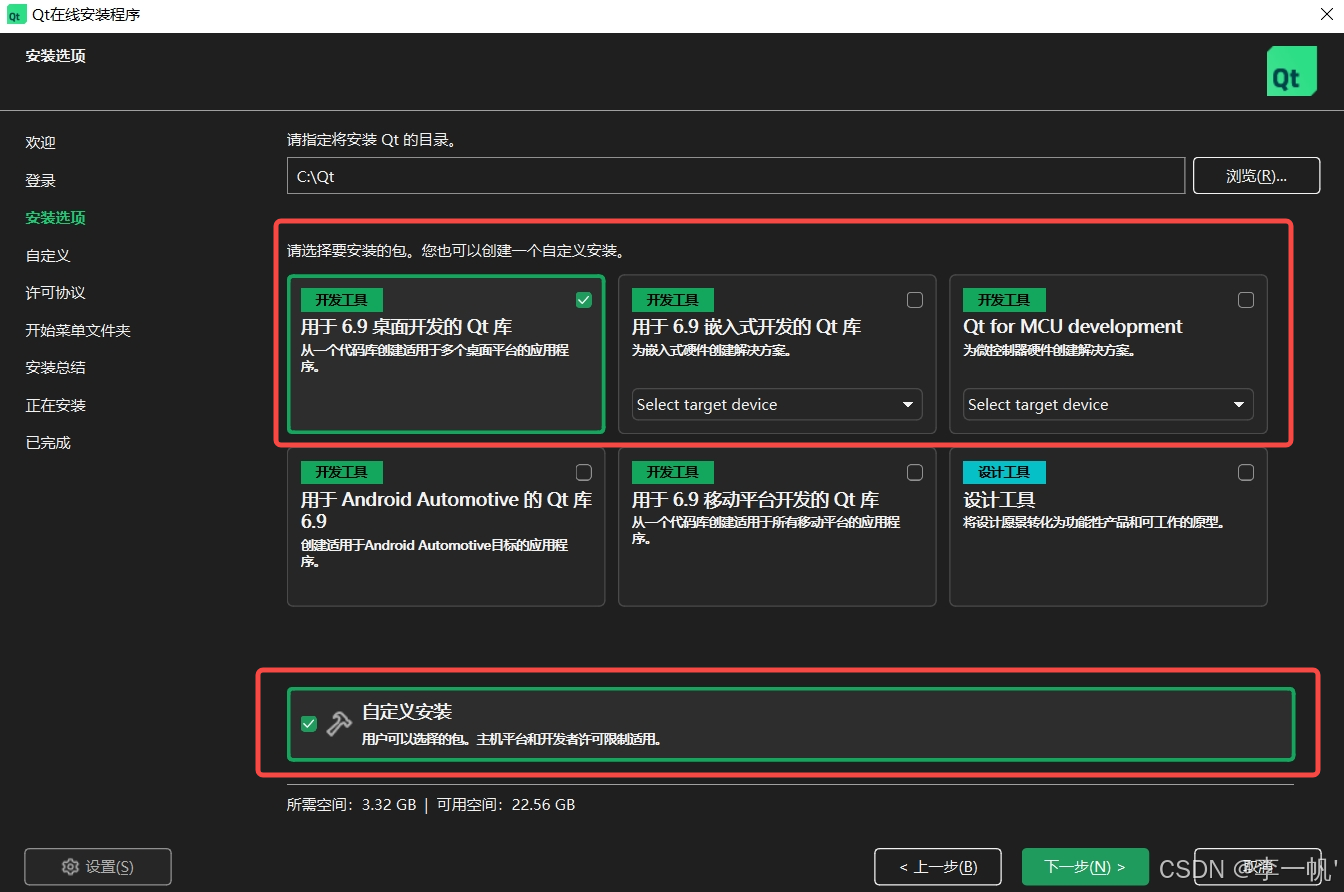The image size is (1344, 892).
Task: Toggle the 自定义安装 checkbox
Action: point(309,724)
